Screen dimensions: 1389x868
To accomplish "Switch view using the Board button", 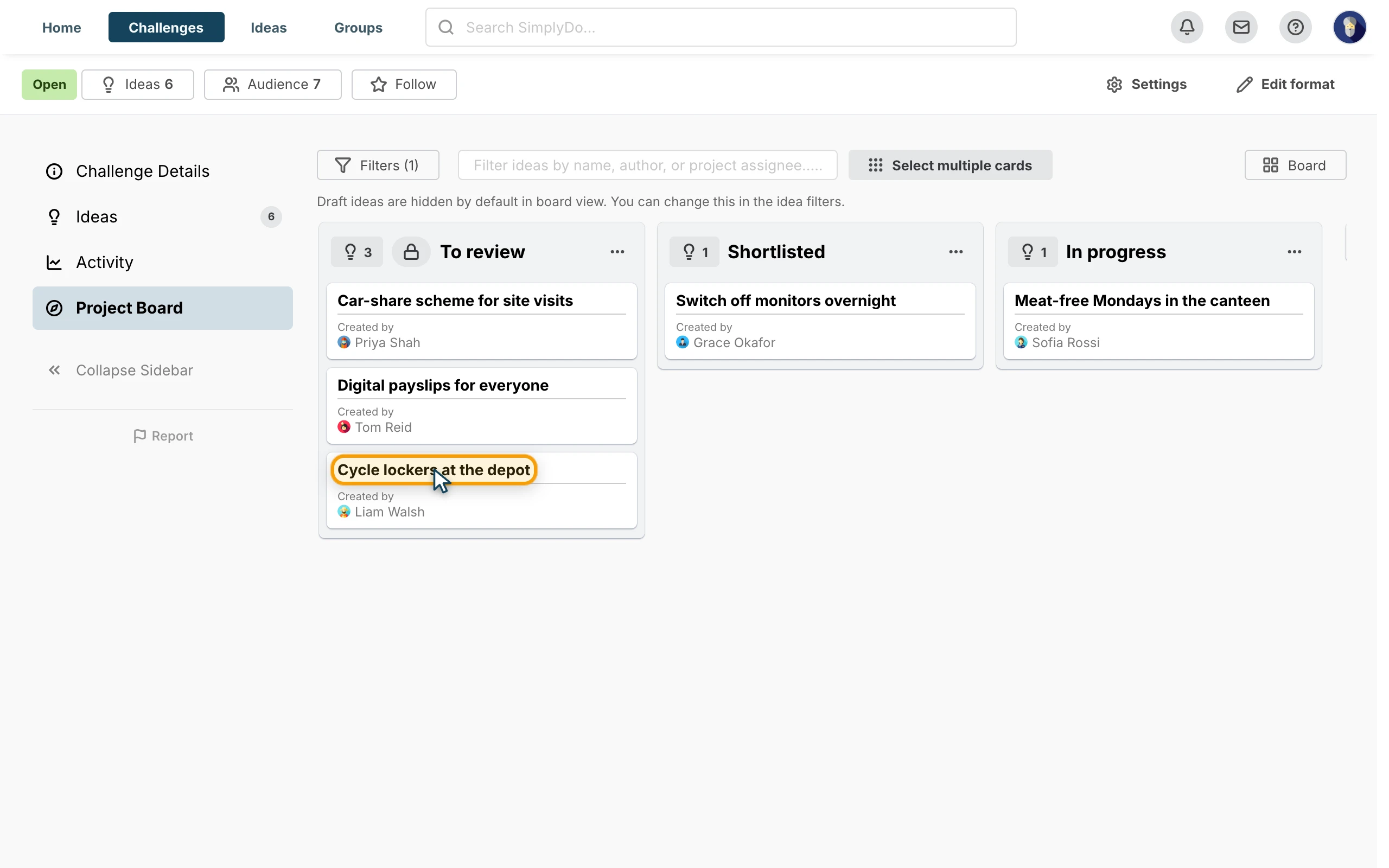I will [x=1295, y=165].
